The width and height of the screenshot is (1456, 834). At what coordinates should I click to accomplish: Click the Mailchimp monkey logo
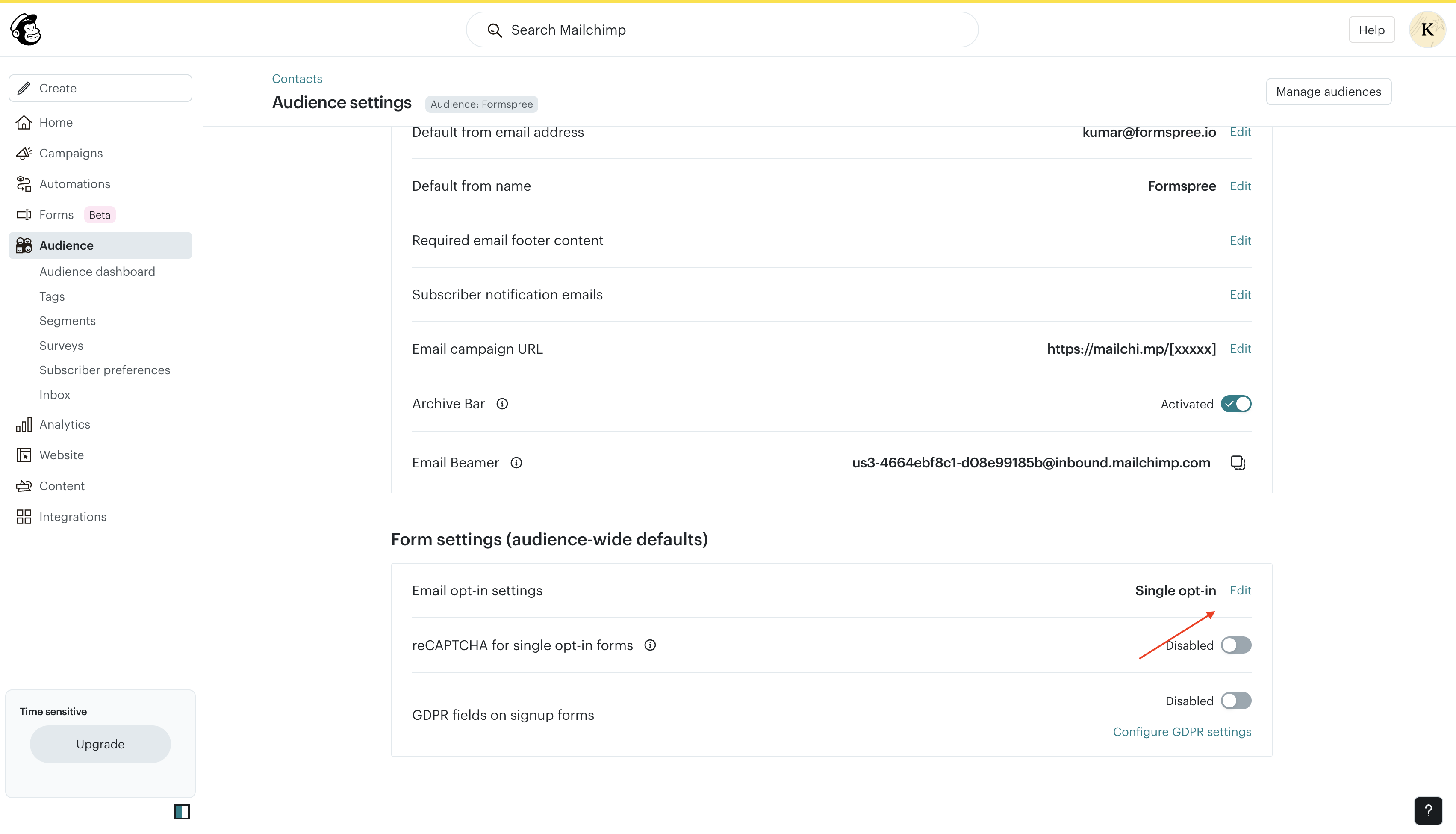point(26,29)
